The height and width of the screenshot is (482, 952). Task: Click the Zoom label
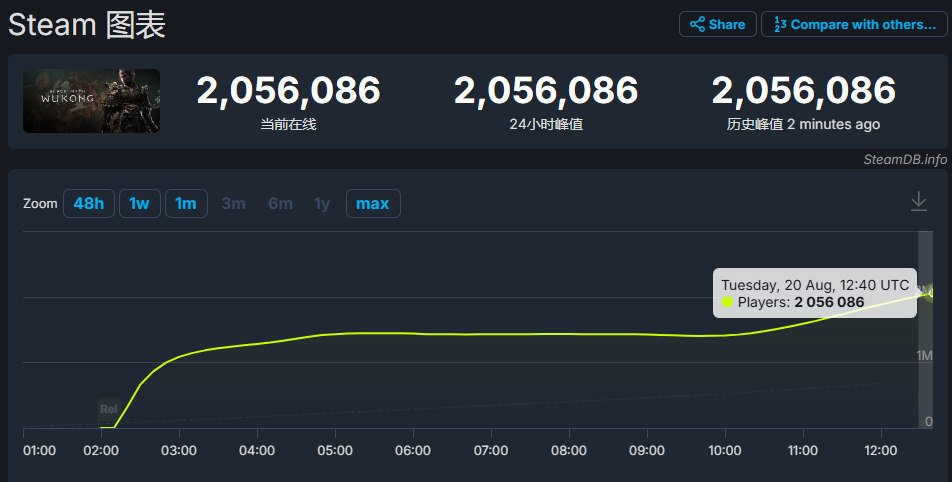tap(40, 203)
